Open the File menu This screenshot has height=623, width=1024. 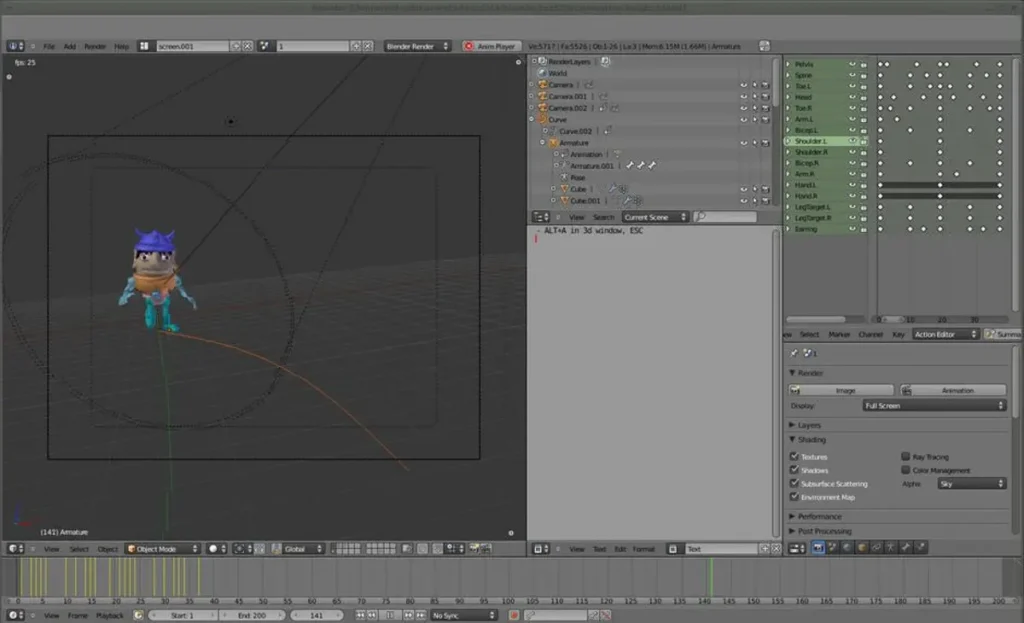48,46
